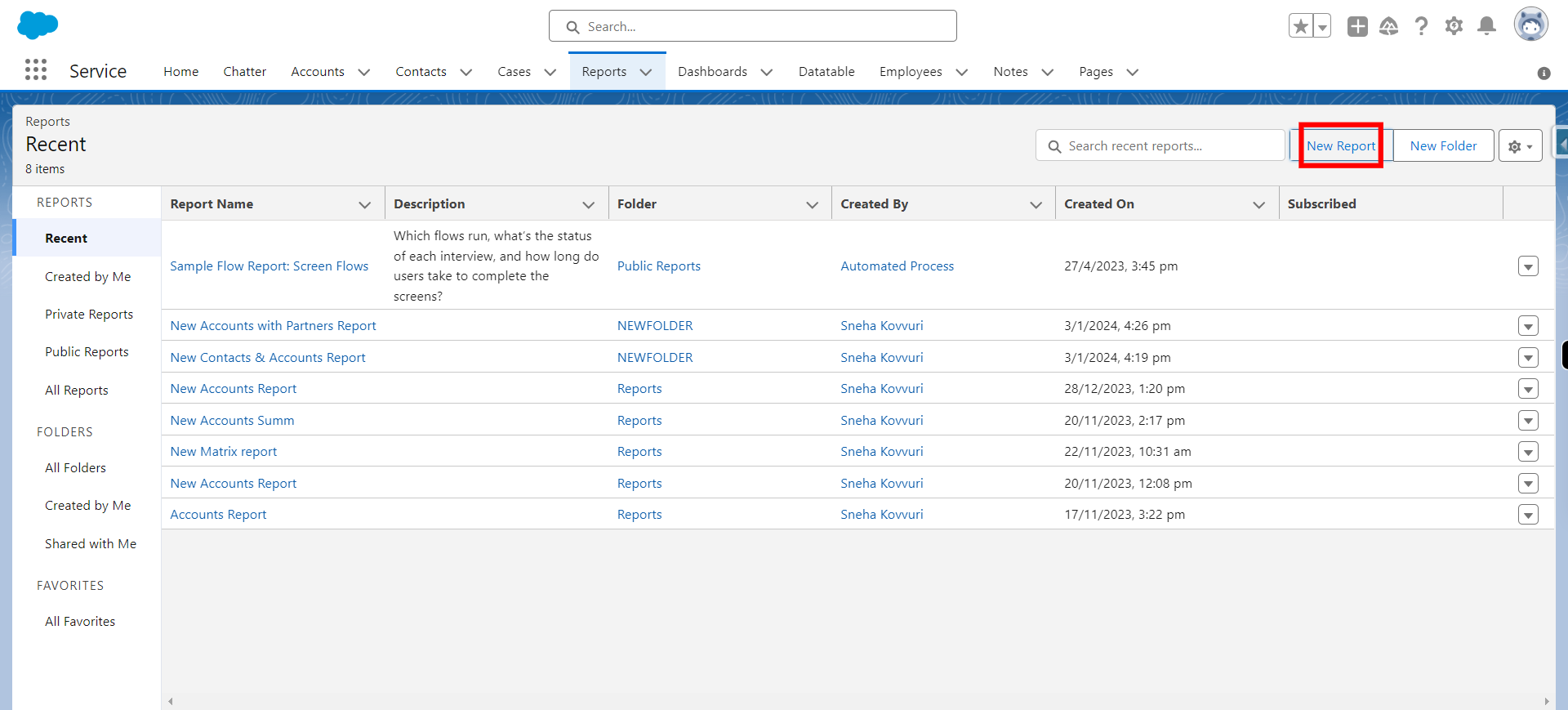Viewport: 1568px width, 710px height.
Task: Open the Created On column menu chevron
Action: click(x=1259, y=204)
